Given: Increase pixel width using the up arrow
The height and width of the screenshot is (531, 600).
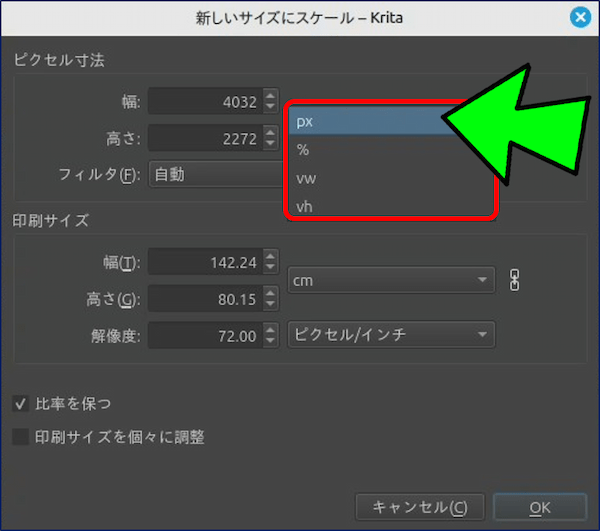Looking at the screenshot, I should click(x=269, y=95).
